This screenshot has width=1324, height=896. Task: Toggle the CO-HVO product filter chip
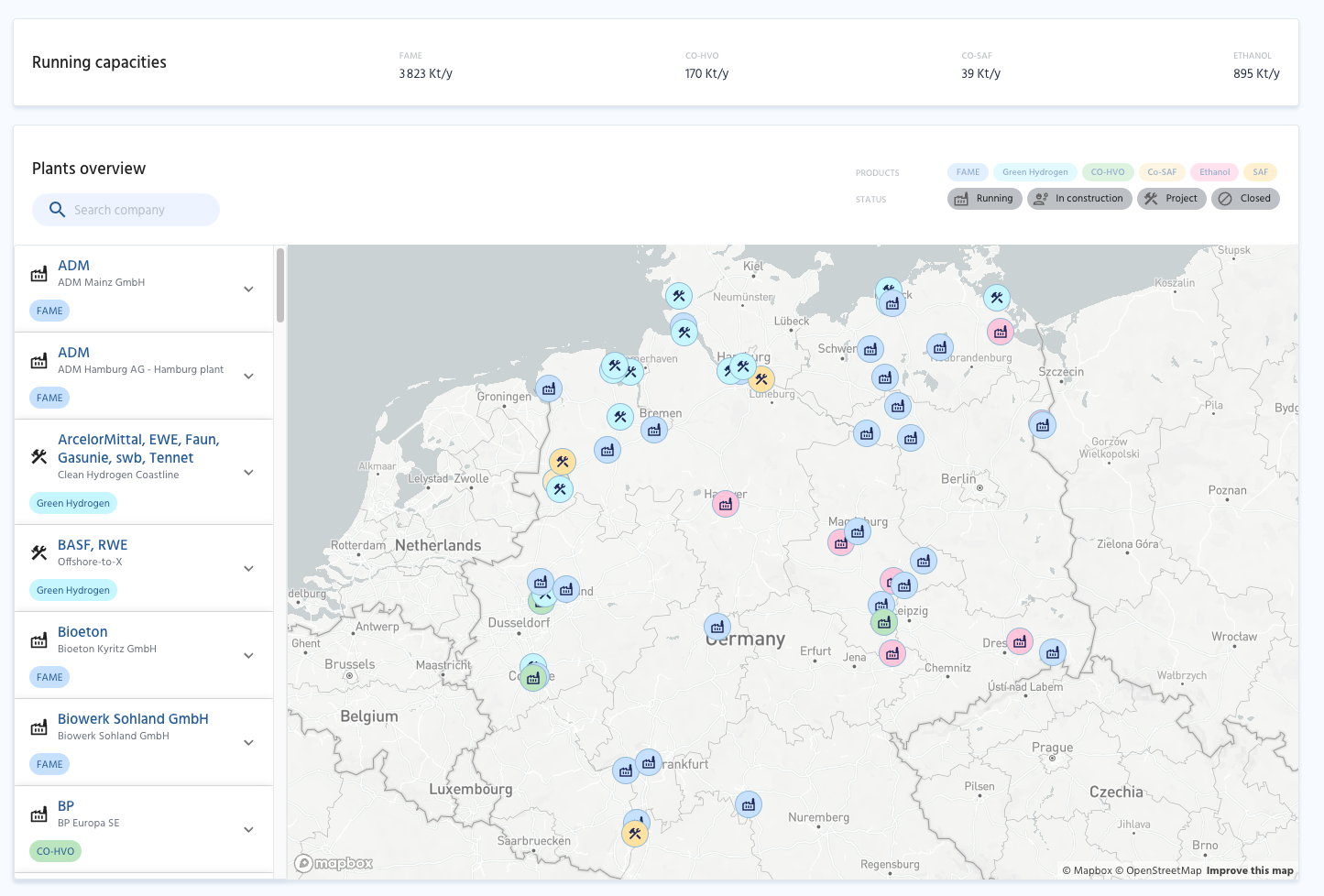coord(1107,172)
